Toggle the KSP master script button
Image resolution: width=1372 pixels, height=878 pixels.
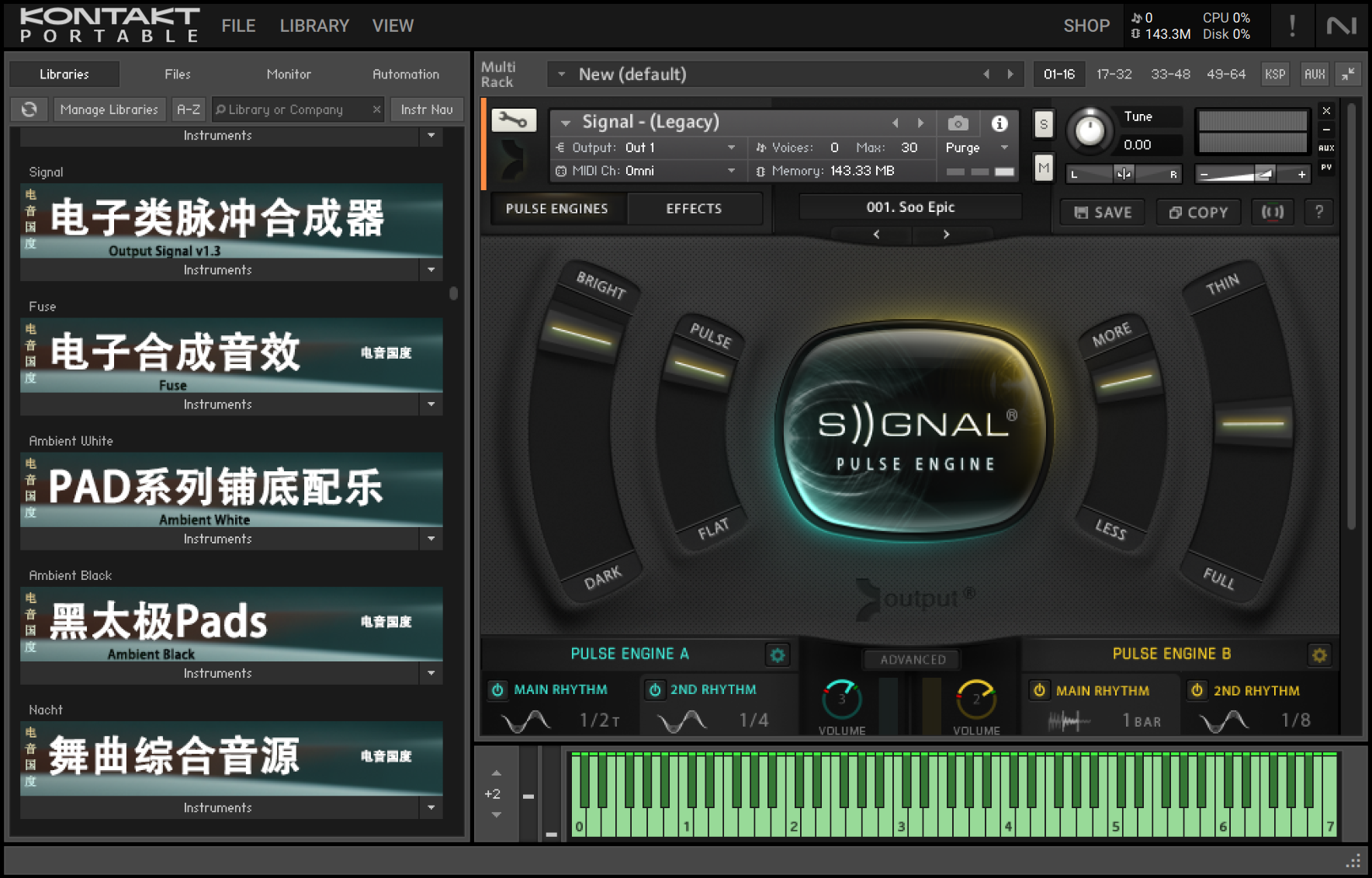coord(1274,74)
